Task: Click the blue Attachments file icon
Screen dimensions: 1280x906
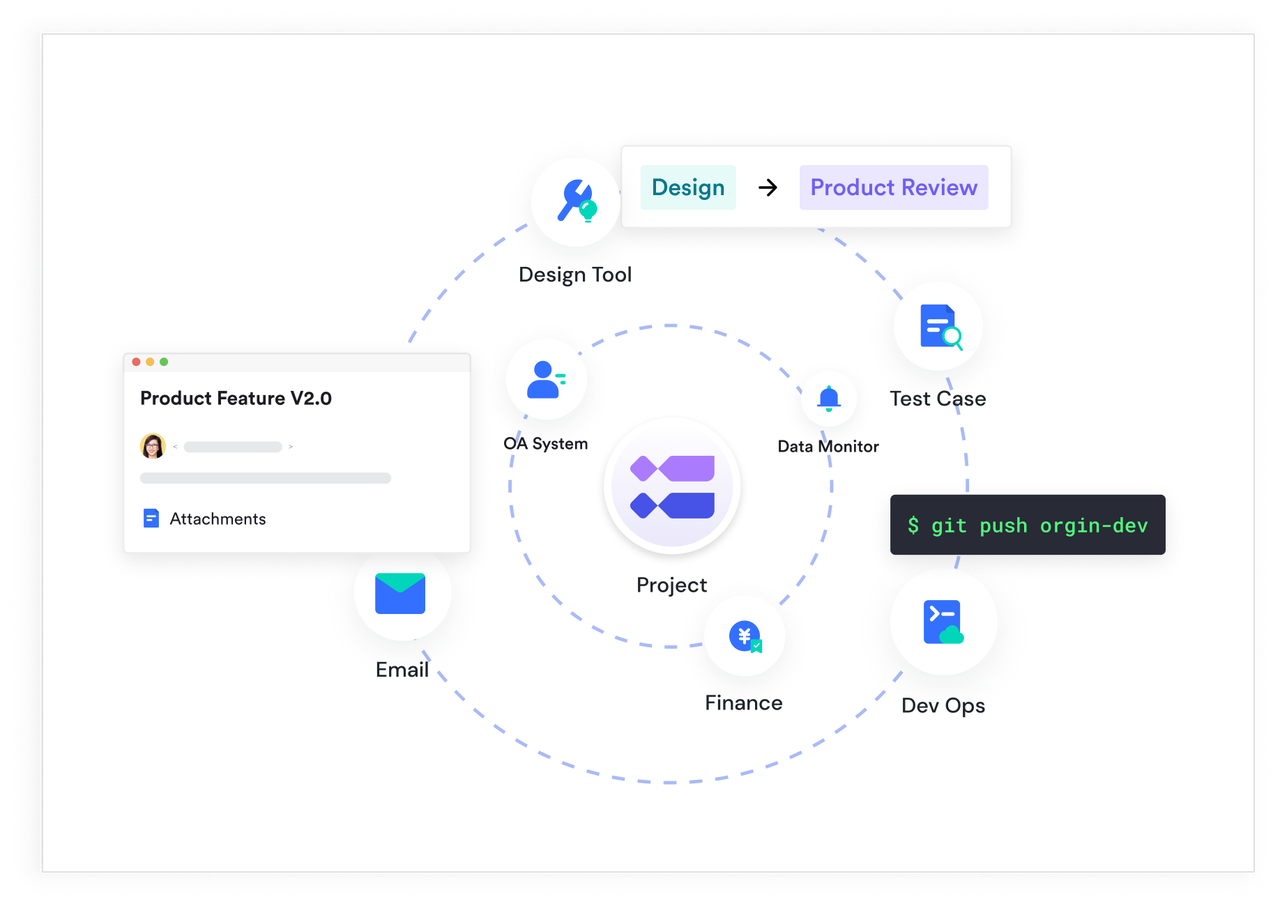Action: tap(151, 518)
